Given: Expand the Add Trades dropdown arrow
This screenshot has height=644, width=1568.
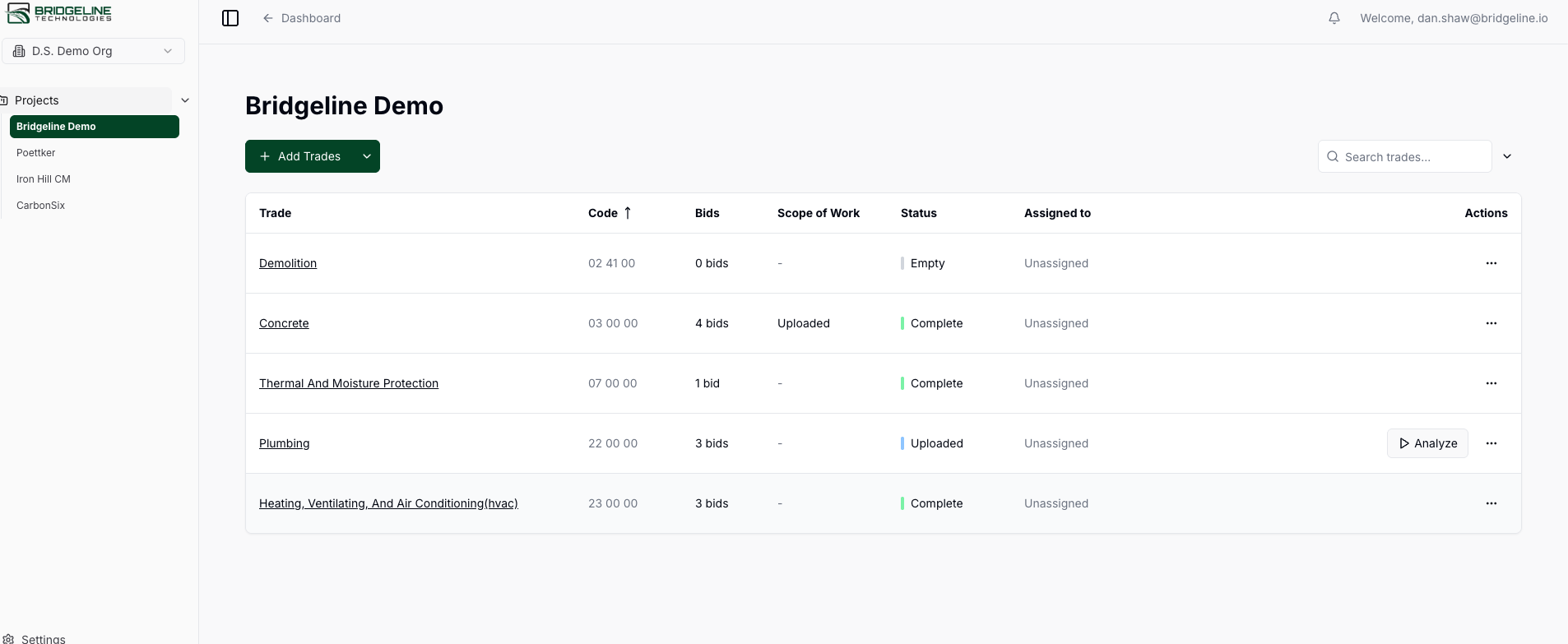Looking at the screenshot, I should click(x=367, y=156).
